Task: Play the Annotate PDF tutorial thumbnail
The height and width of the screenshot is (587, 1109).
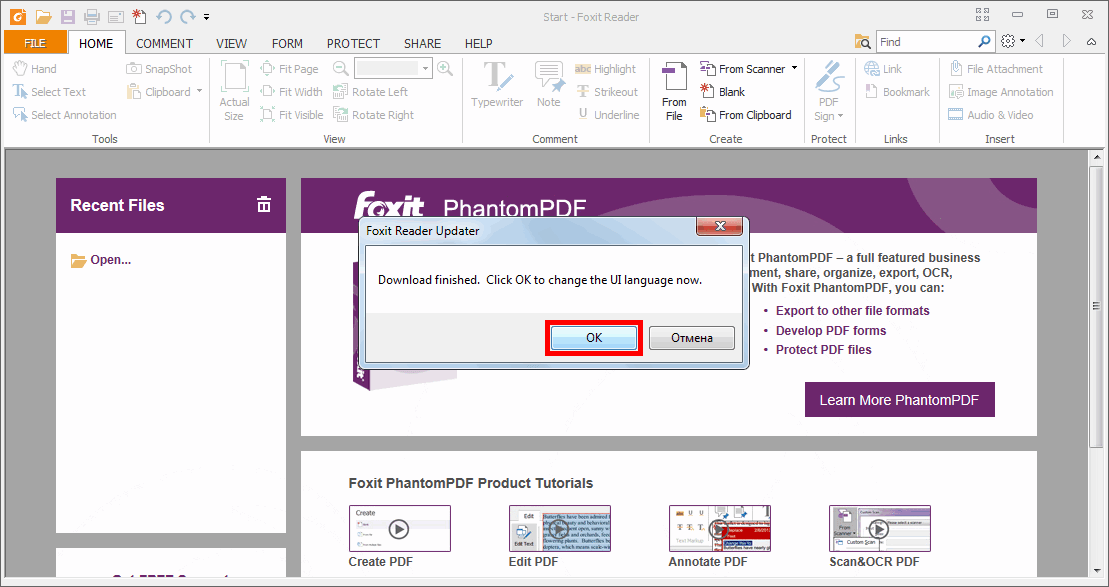Action: click(719, 528)
